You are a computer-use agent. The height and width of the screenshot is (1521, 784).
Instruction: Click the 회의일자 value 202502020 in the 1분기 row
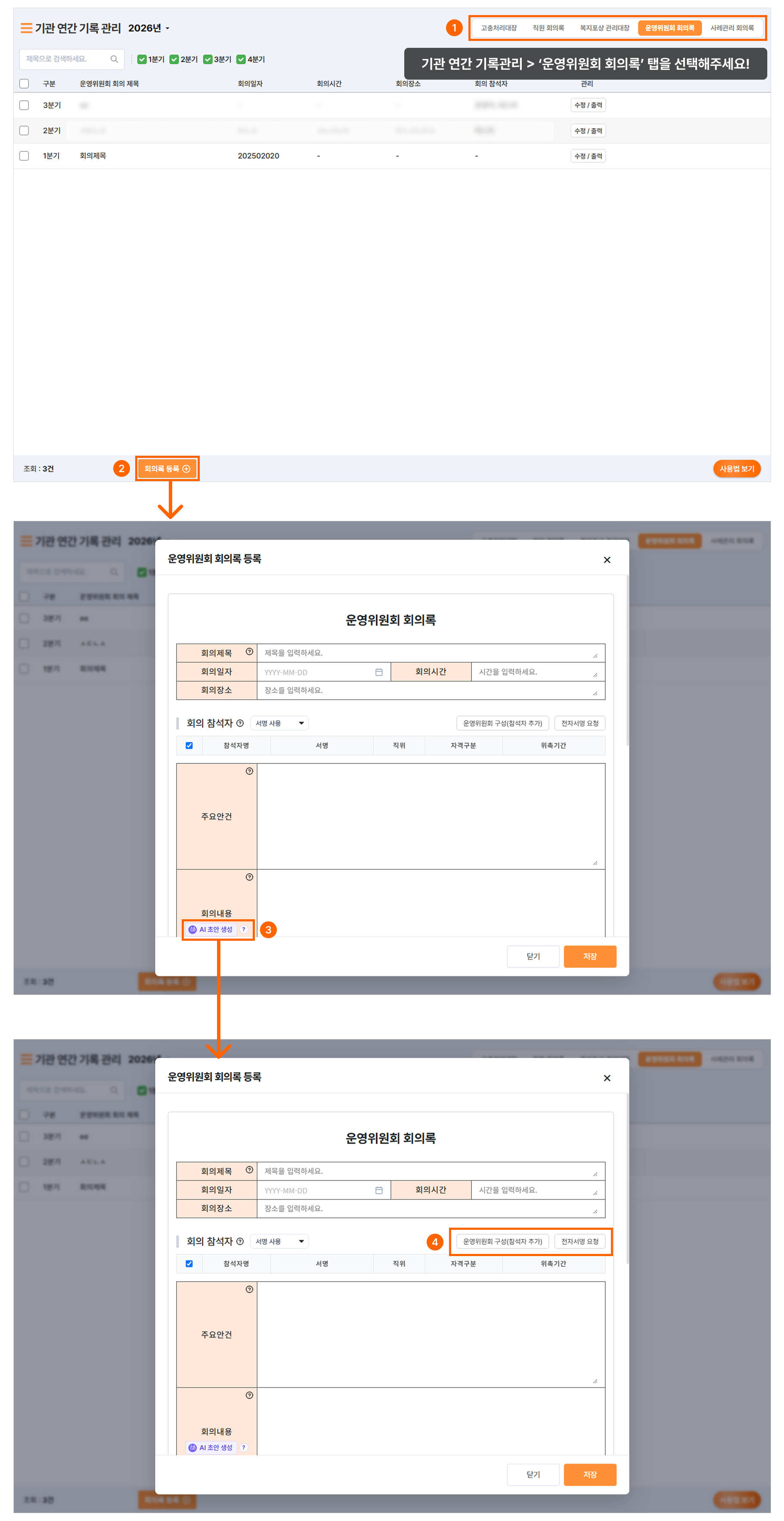(x=259, y=156)
